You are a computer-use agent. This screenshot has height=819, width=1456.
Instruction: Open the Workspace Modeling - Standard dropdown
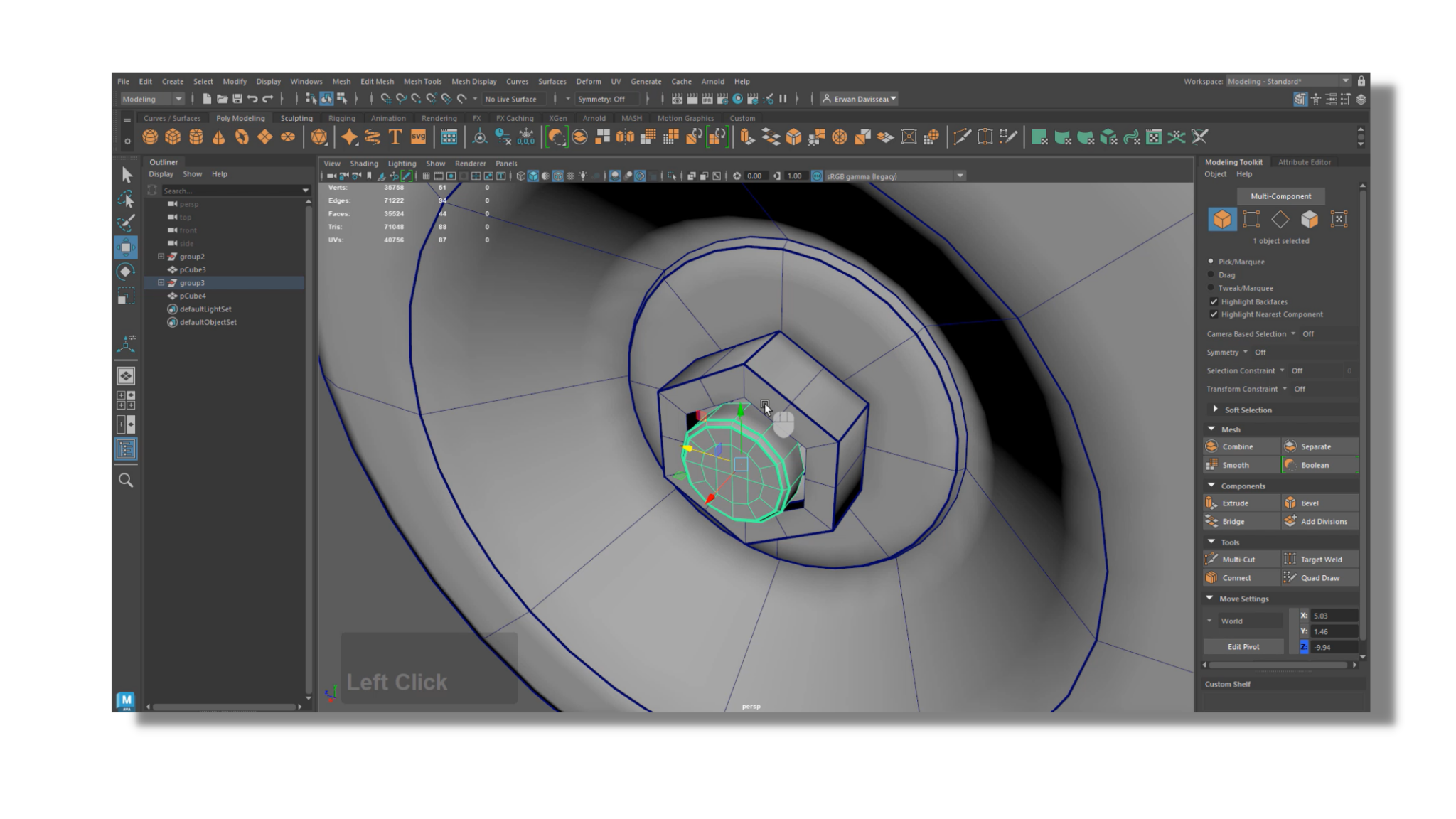(1288, 81)
